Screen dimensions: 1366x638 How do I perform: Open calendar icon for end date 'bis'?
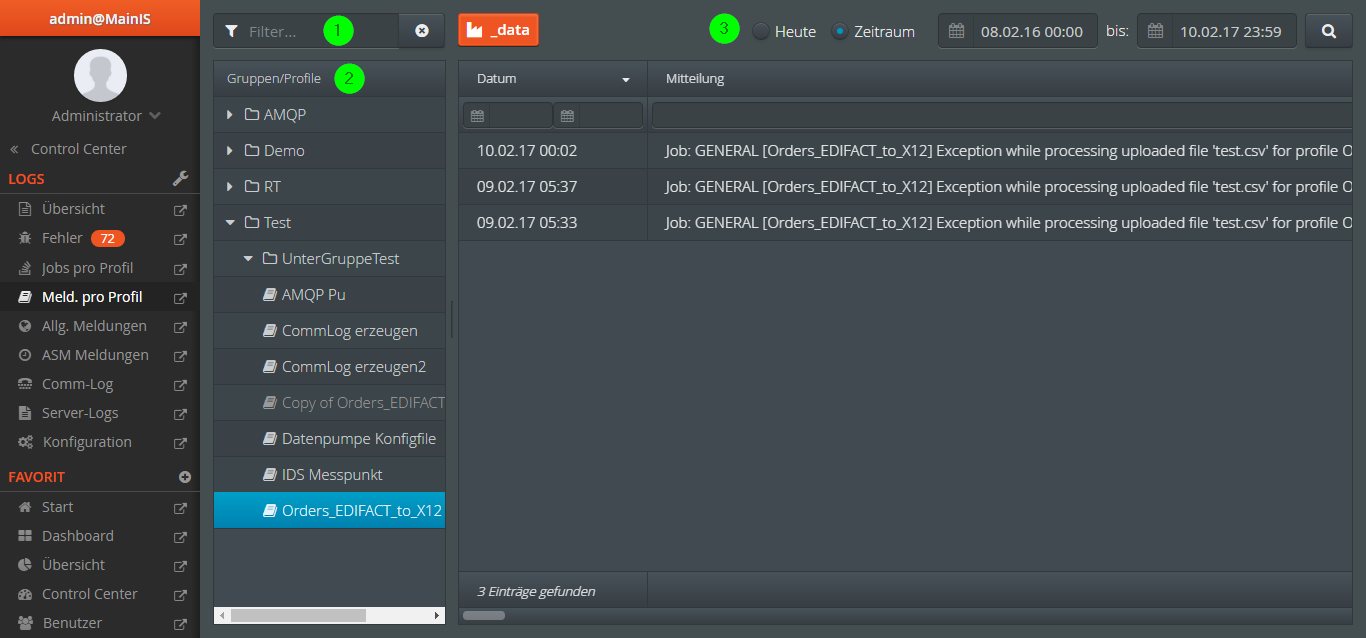click(1155, 31)
